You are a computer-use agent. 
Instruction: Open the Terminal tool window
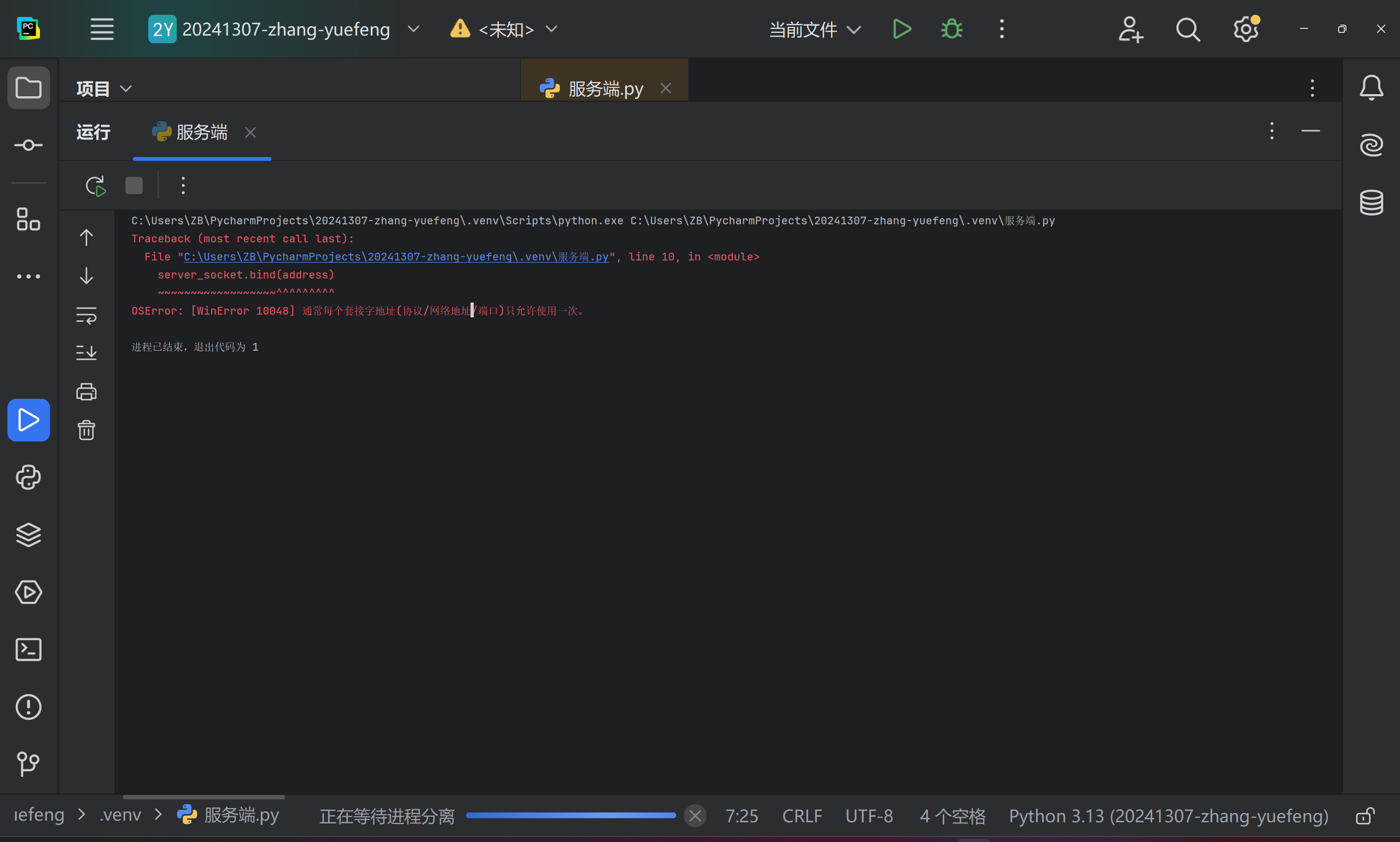pyautogui.click(x=28, y=649)
